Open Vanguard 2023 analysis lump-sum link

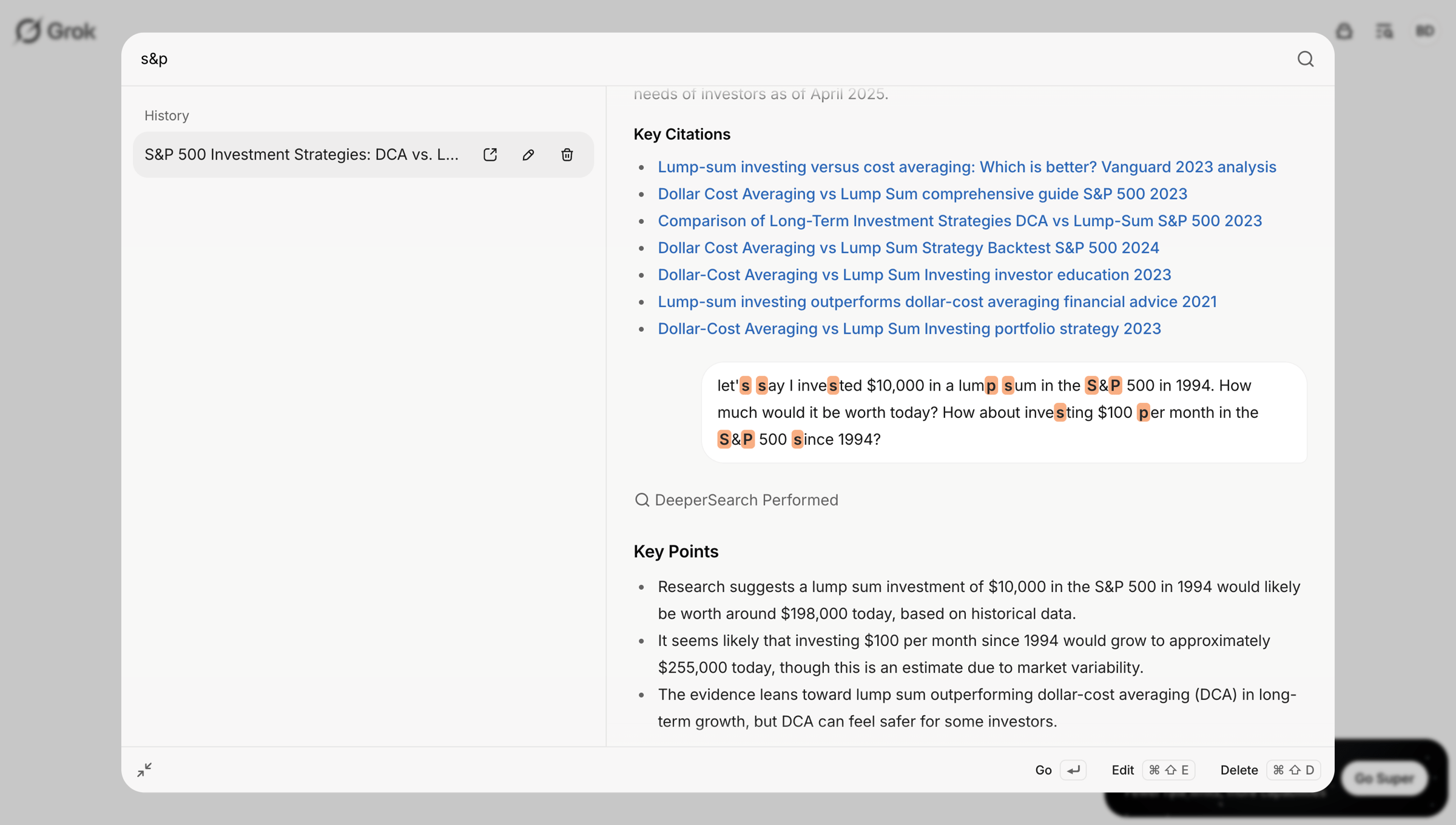(967, 167)
